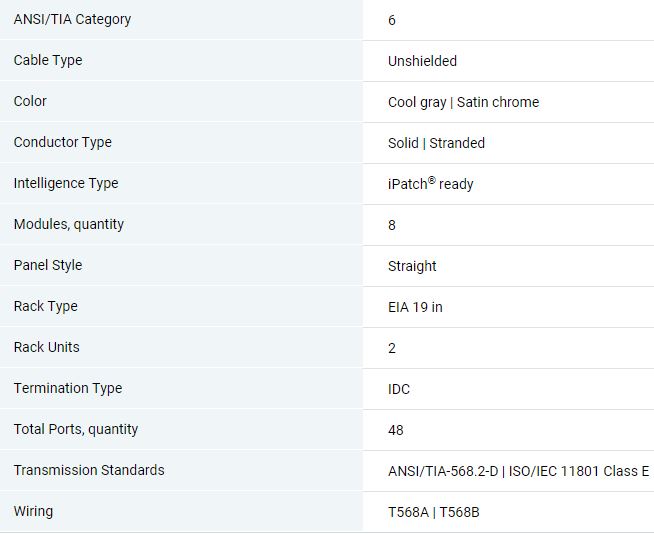Select the Modules, quantity label
The width and height of the screenshot is (654, 534).
click(x=69, y=224)
